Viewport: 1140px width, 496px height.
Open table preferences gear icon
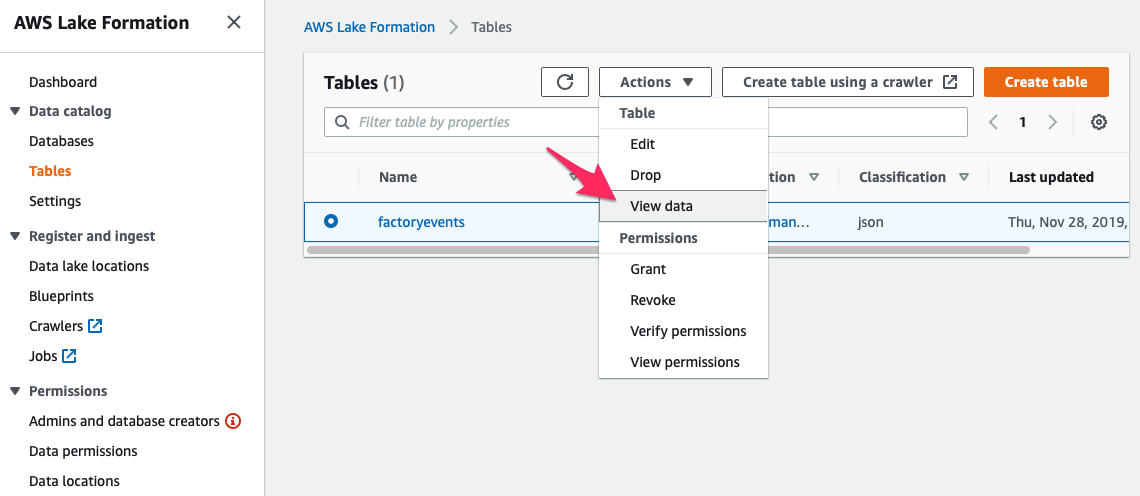[1099, 122]
